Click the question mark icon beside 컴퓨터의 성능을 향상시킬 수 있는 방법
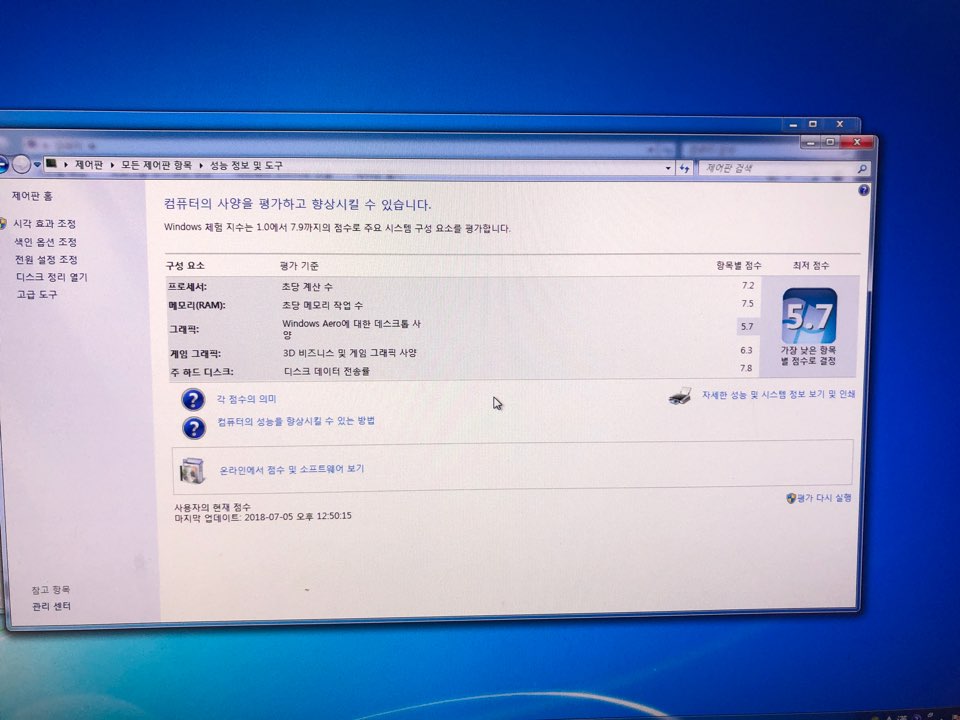The height and width of the screenshot is (720, 960). click(194, 427)
